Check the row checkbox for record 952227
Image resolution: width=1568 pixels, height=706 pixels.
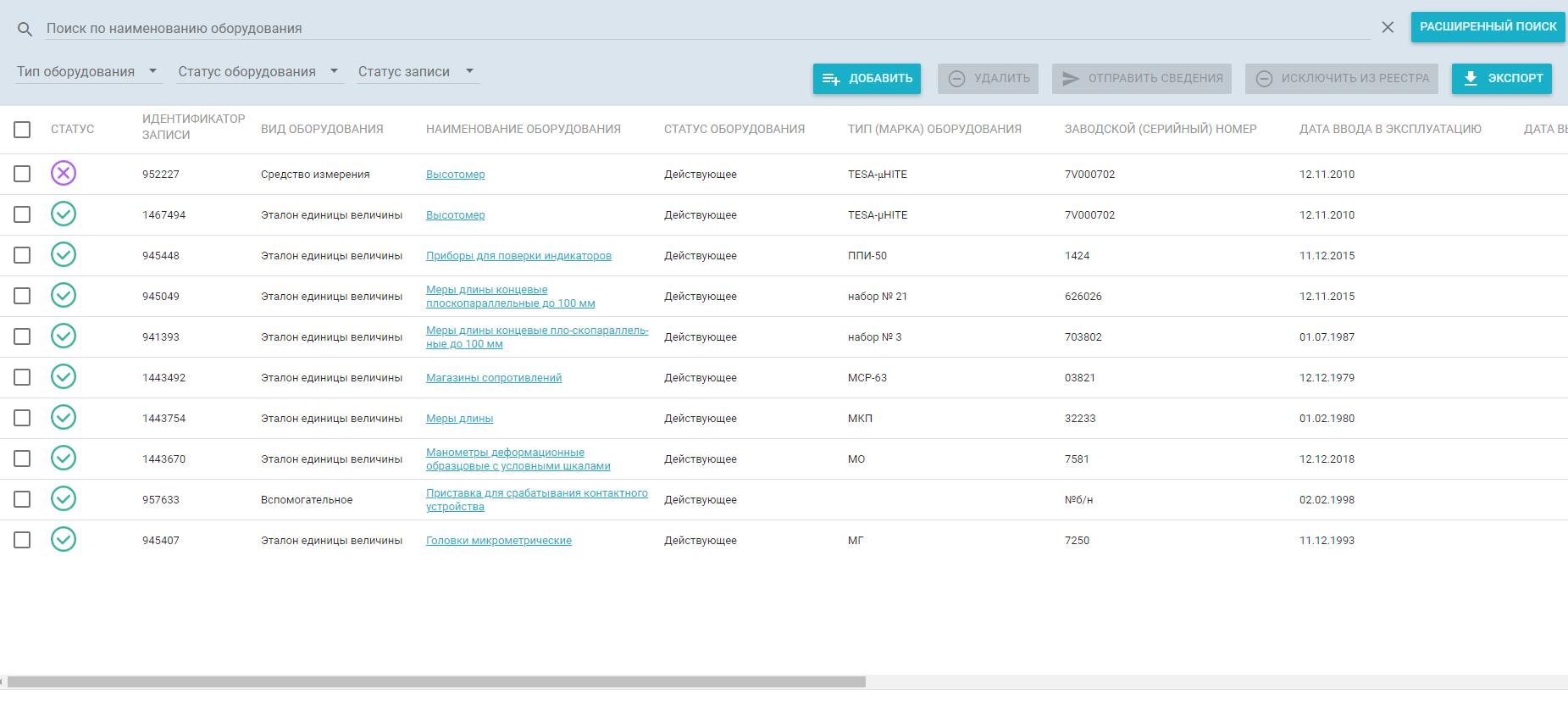[22, 174]
